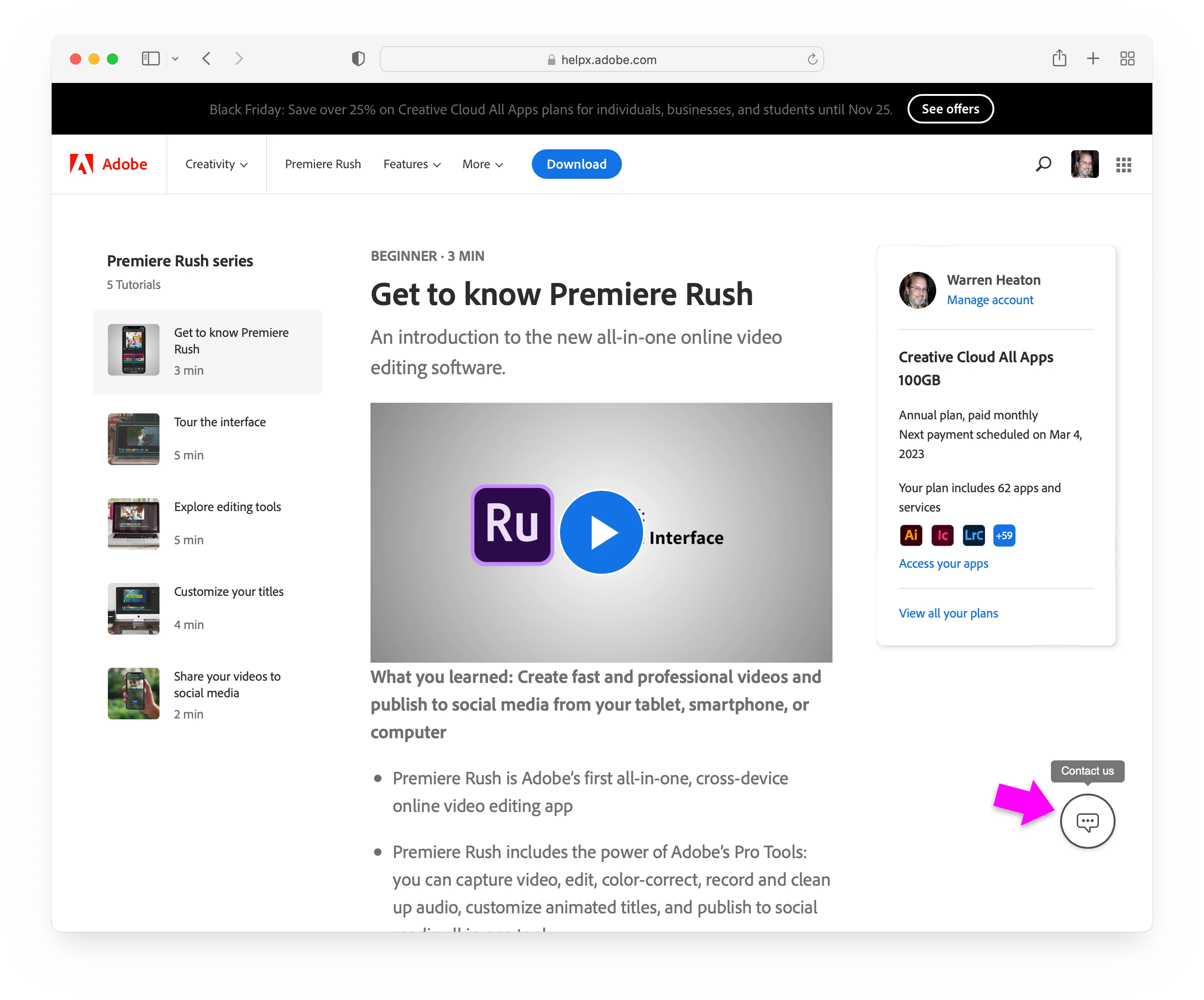Play the Premiere Rush intro video
The width and height of the screenshot is (1204, 1000).
tap(601, 532)
